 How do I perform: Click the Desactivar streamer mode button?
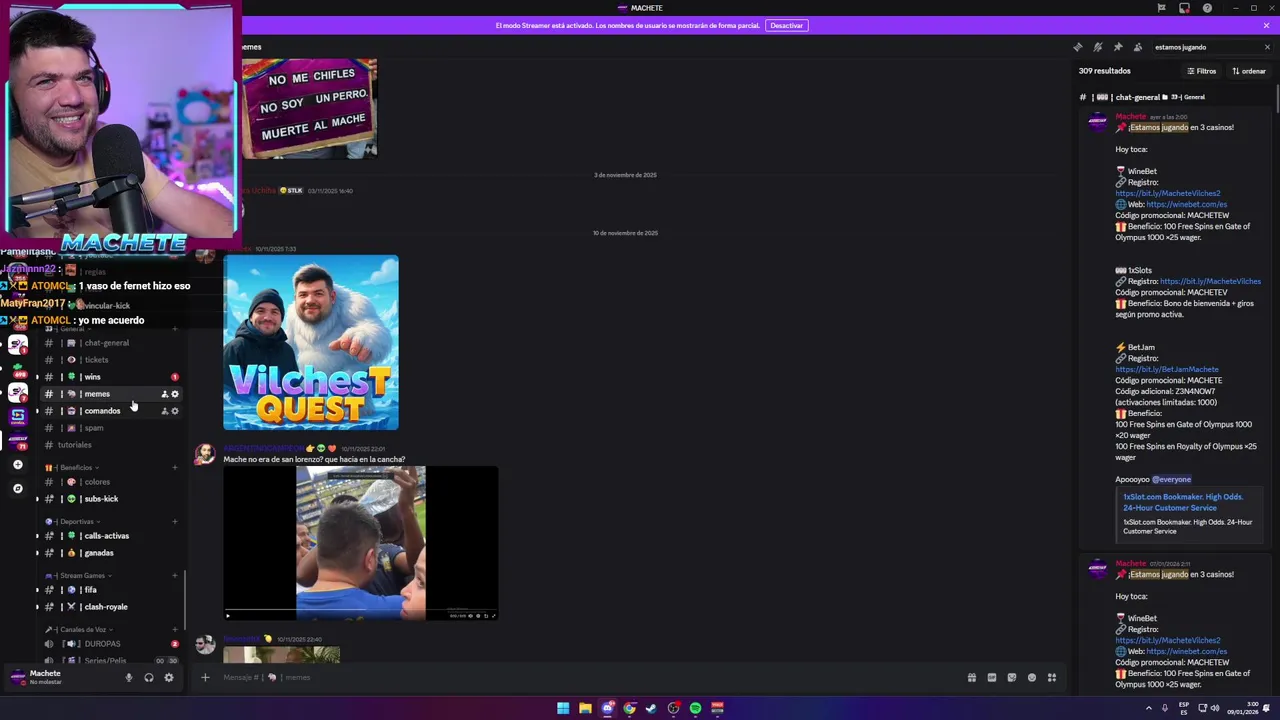[786, 25]
